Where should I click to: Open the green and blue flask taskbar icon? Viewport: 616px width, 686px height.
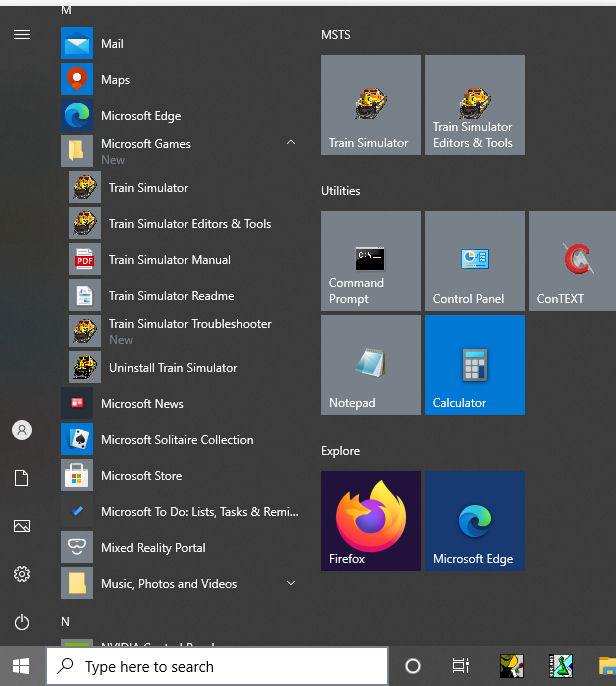pyautogui.click(x=561, y=666)
